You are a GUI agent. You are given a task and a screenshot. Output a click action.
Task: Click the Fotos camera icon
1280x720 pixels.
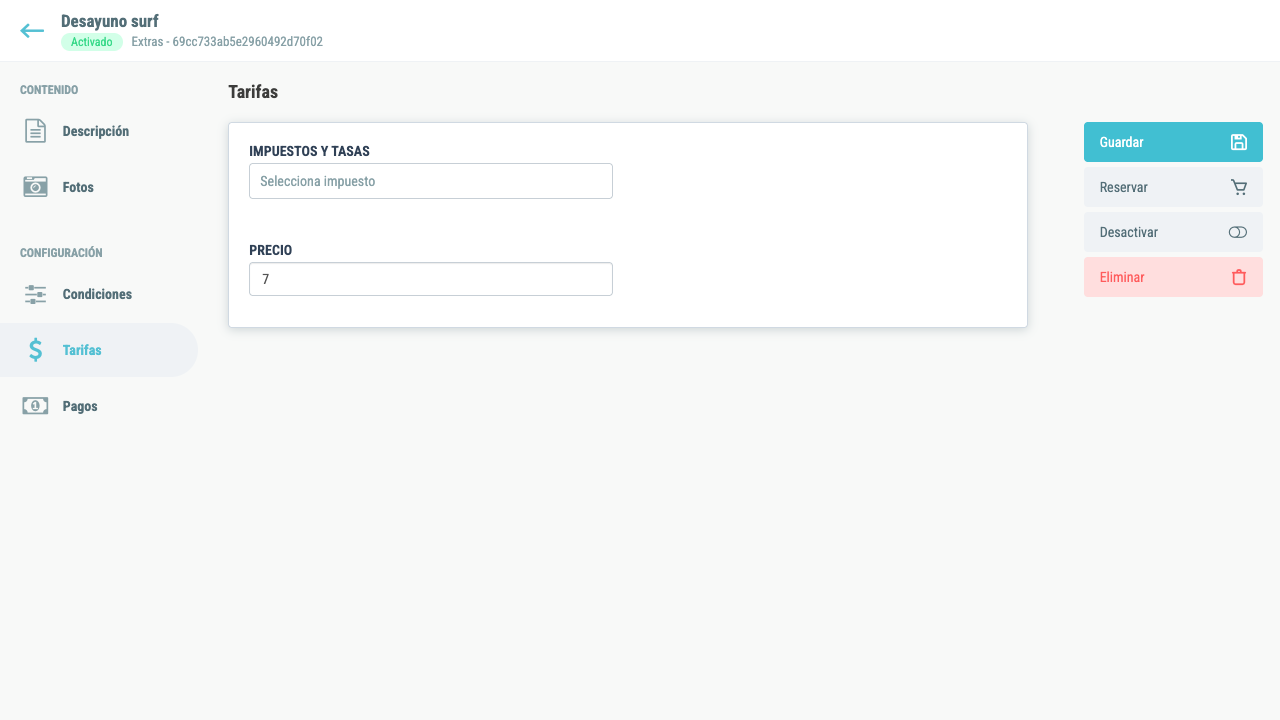[x=35, y=187]
